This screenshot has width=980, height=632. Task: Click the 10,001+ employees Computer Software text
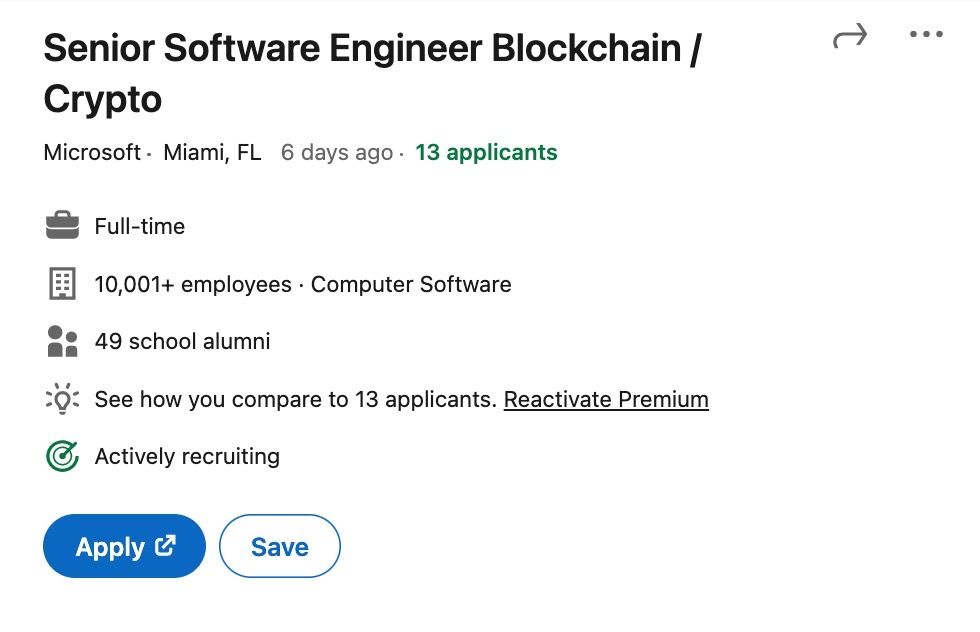point(302,285)
